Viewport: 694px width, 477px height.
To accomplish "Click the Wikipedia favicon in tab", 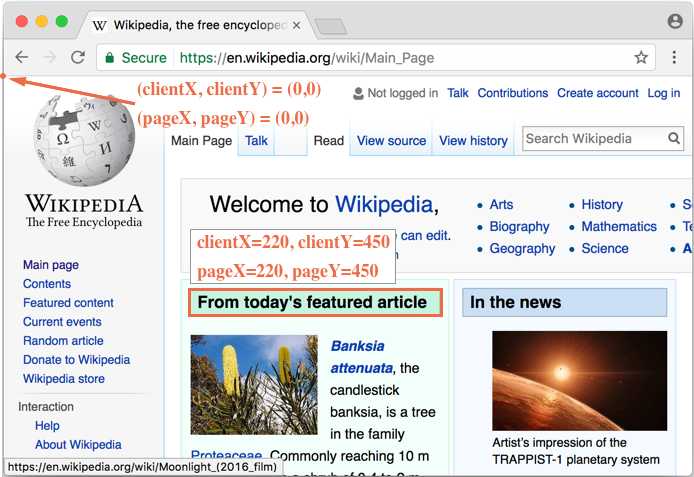I will [100, 26].
